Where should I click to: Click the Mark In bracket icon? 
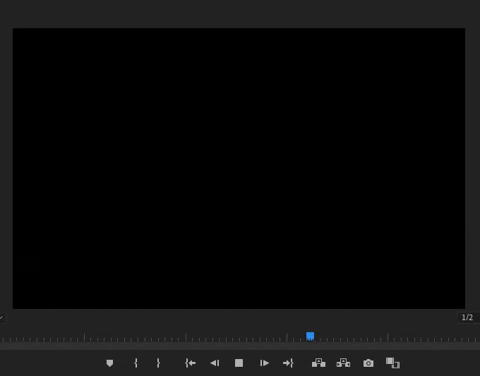pos(136,363)
